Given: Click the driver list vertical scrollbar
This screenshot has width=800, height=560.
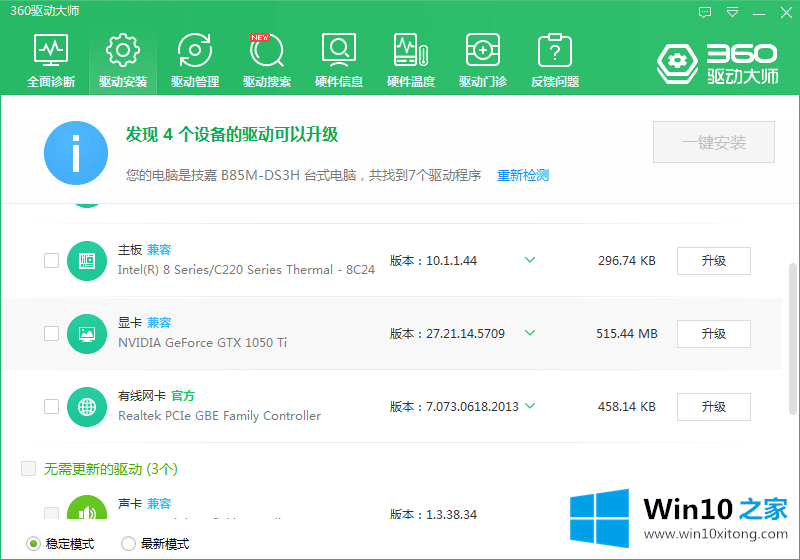Looking at the screenshot, I should [792, 339].
